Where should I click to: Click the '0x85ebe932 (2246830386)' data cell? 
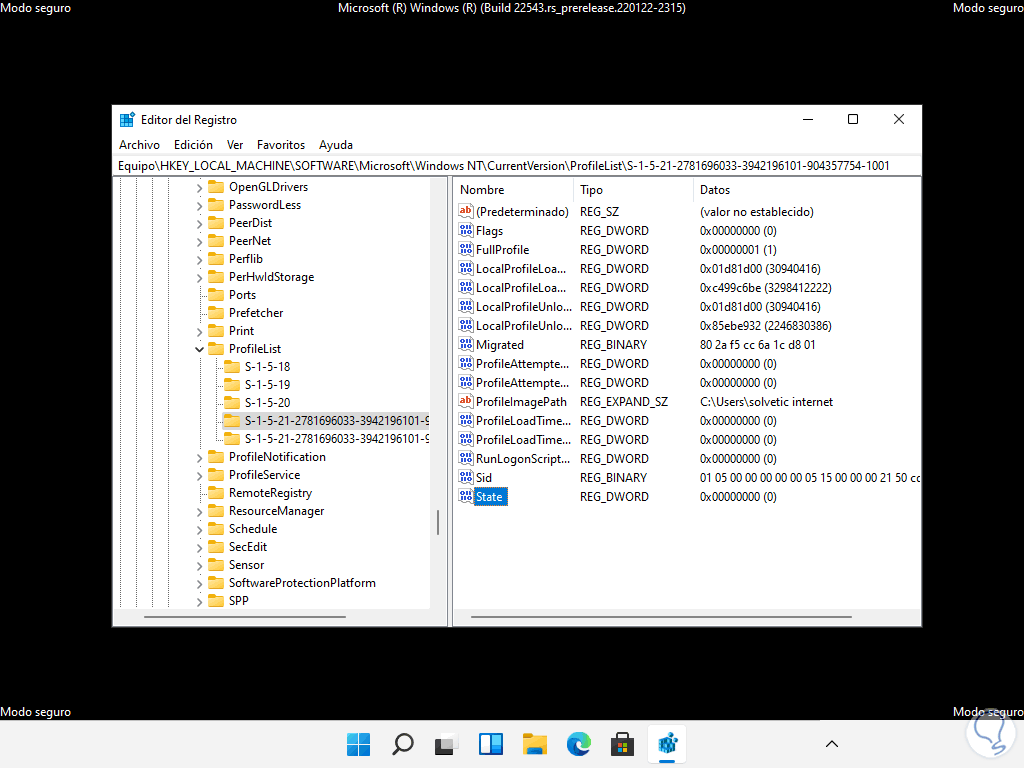765,326
